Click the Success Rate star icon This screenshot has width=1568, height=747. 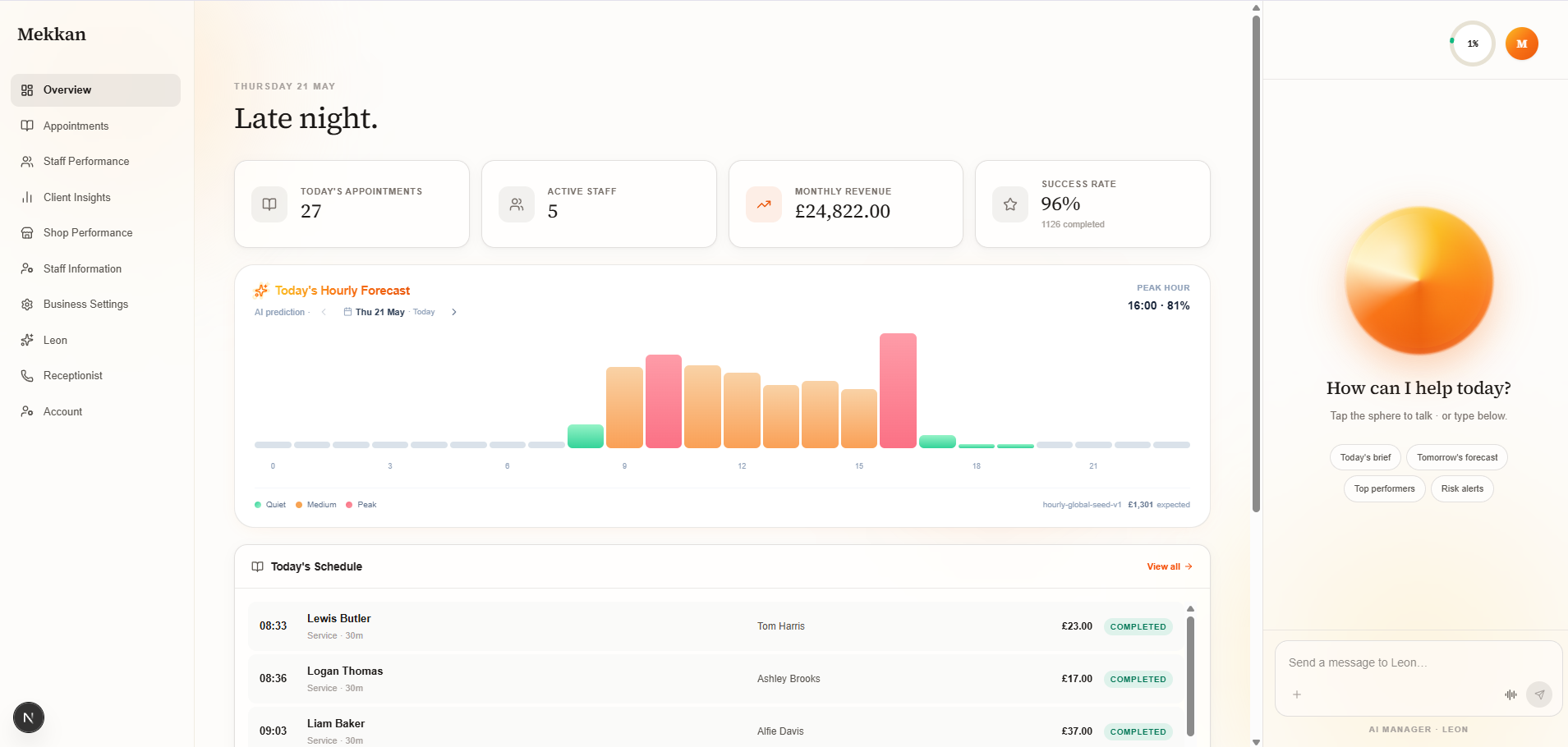(x=1010, y=204)
